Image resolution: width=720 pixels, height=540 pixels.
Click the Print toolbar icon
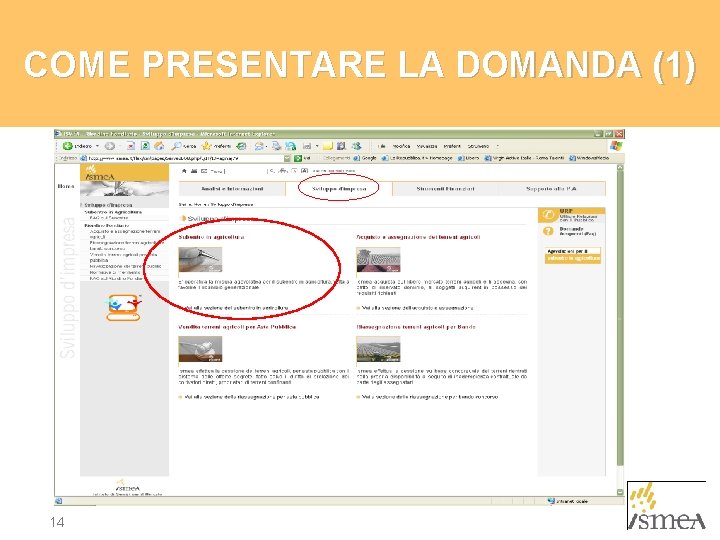[276, 146]
